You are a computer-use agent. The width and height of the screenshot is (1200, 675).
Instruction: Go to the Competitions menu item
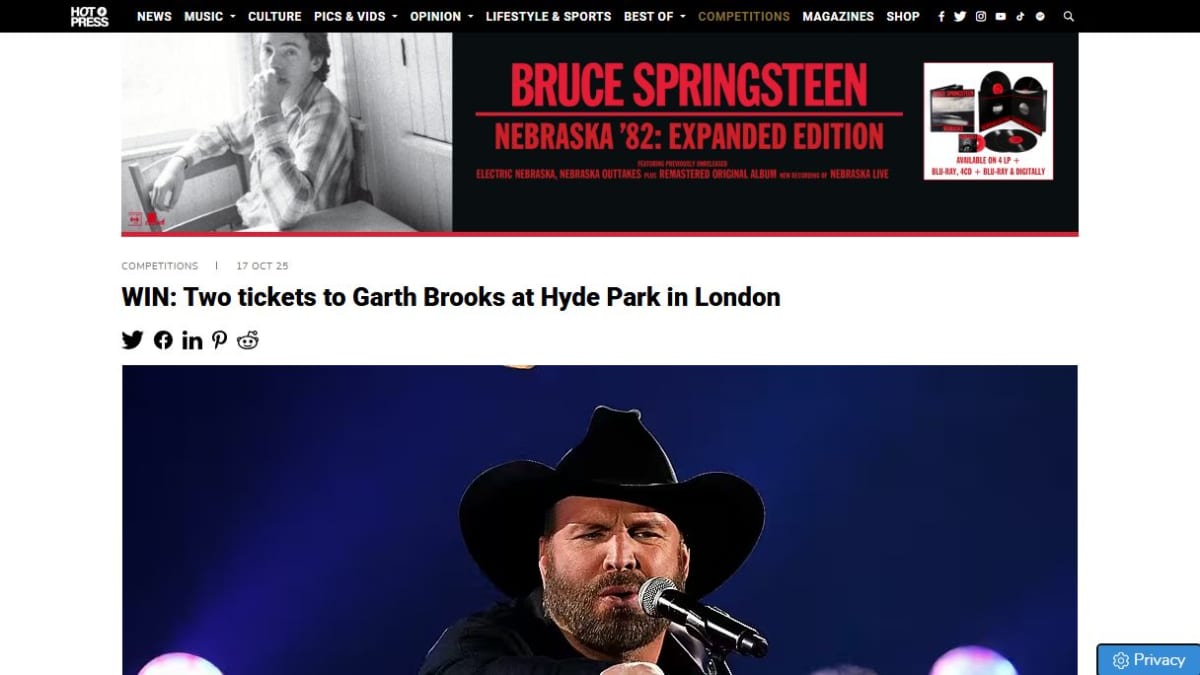click(x=744, y=16)
